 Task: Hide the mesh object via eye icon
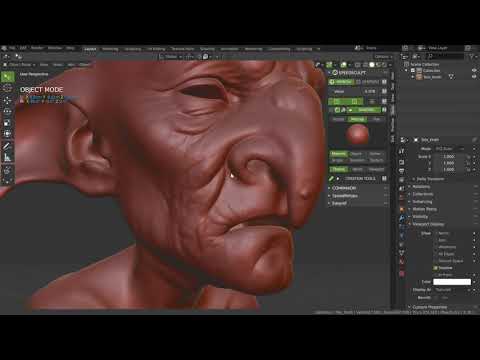point(474,77)
